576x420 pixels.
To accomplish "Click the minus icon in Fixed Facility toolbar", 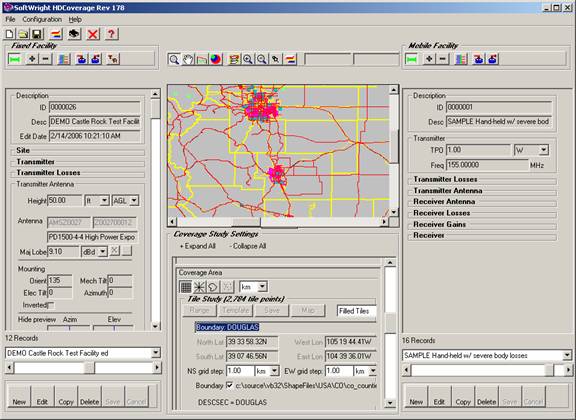I will pos(46,59).
